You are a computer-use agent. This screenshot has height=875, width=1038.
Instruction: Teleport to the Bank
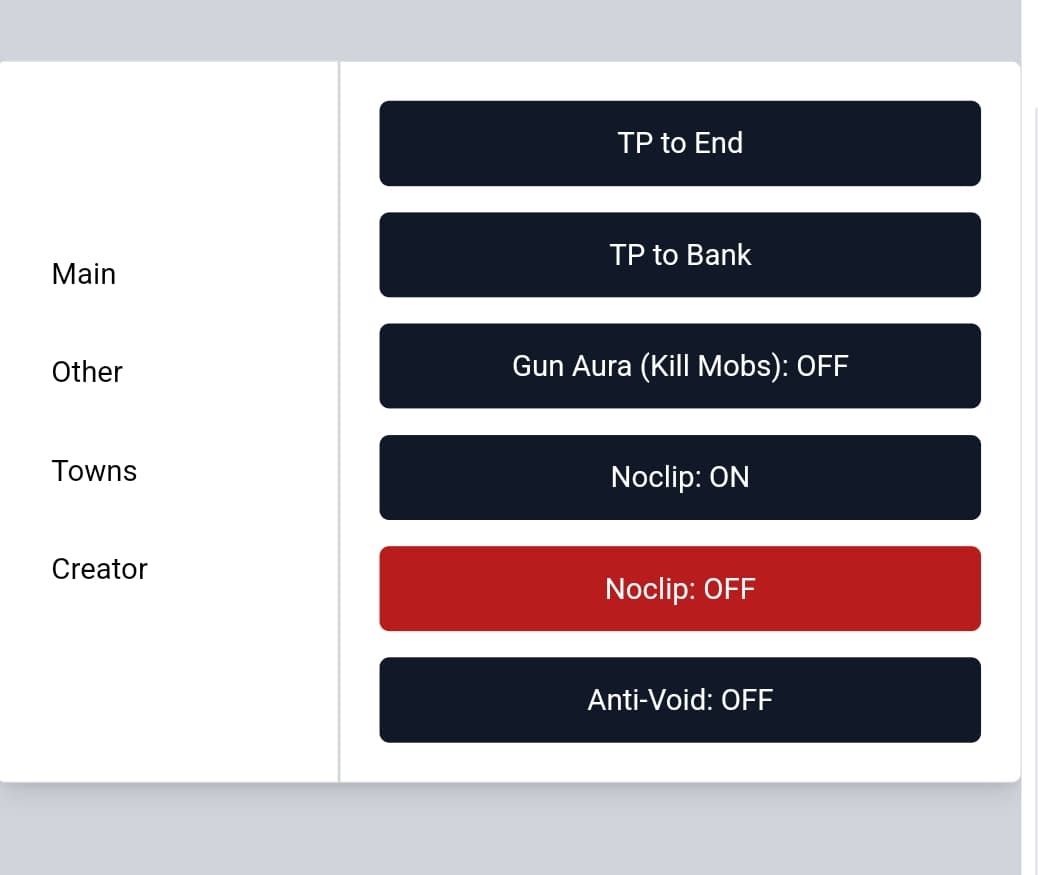(x=680, y=255)
